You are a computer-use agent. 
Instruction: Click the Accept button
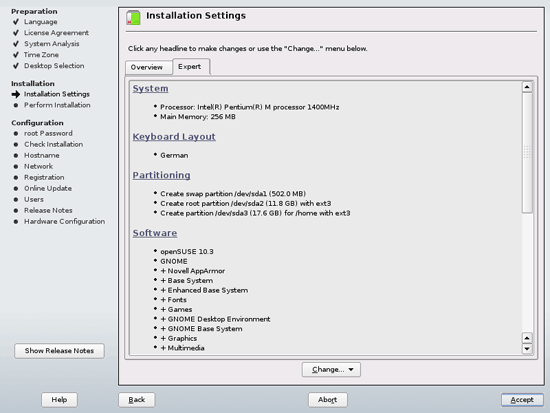[522, 400]
